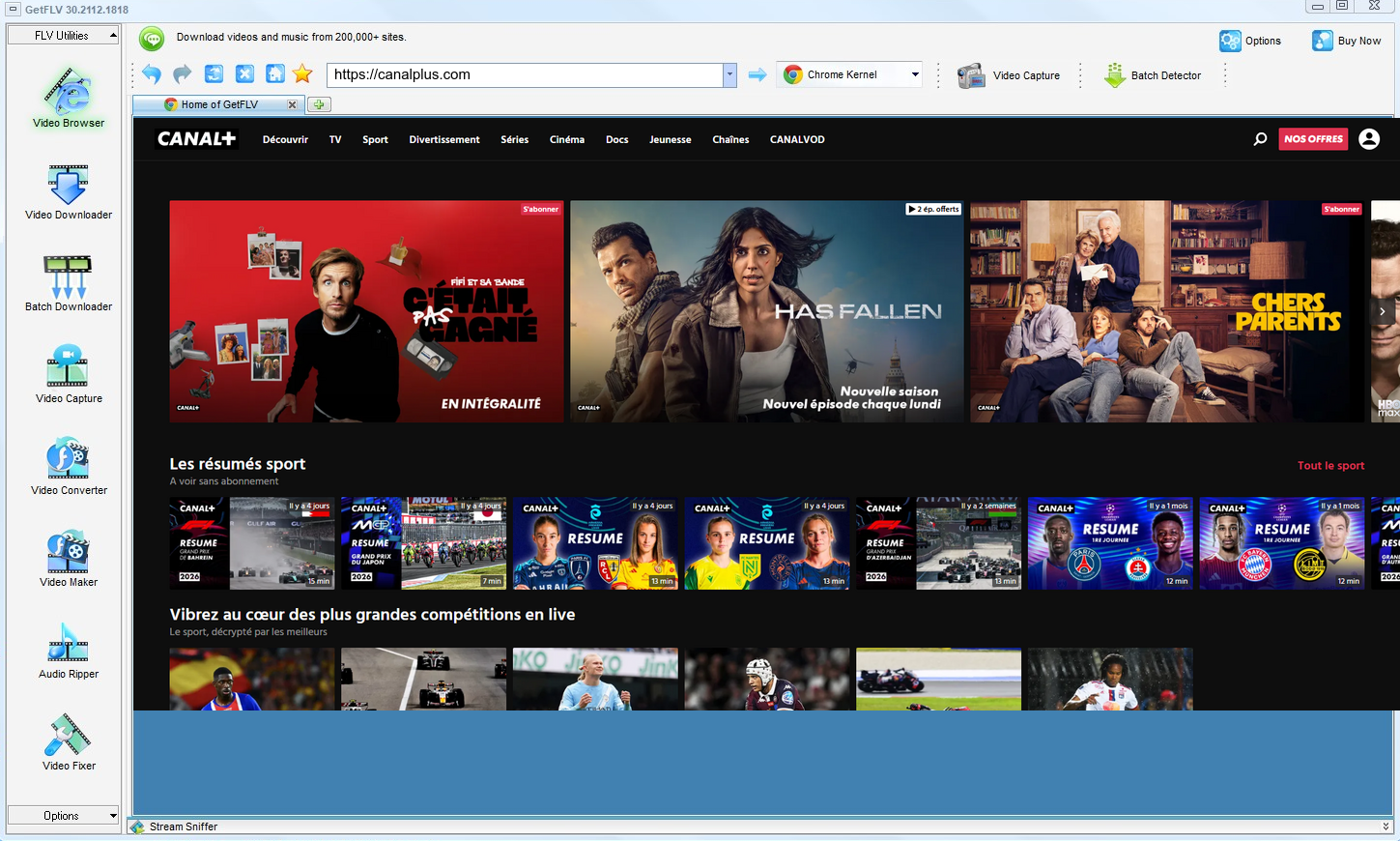The height and width of the screenshot is (841, 1400).
Task: Open the Docs section
Action: [617, 139]
